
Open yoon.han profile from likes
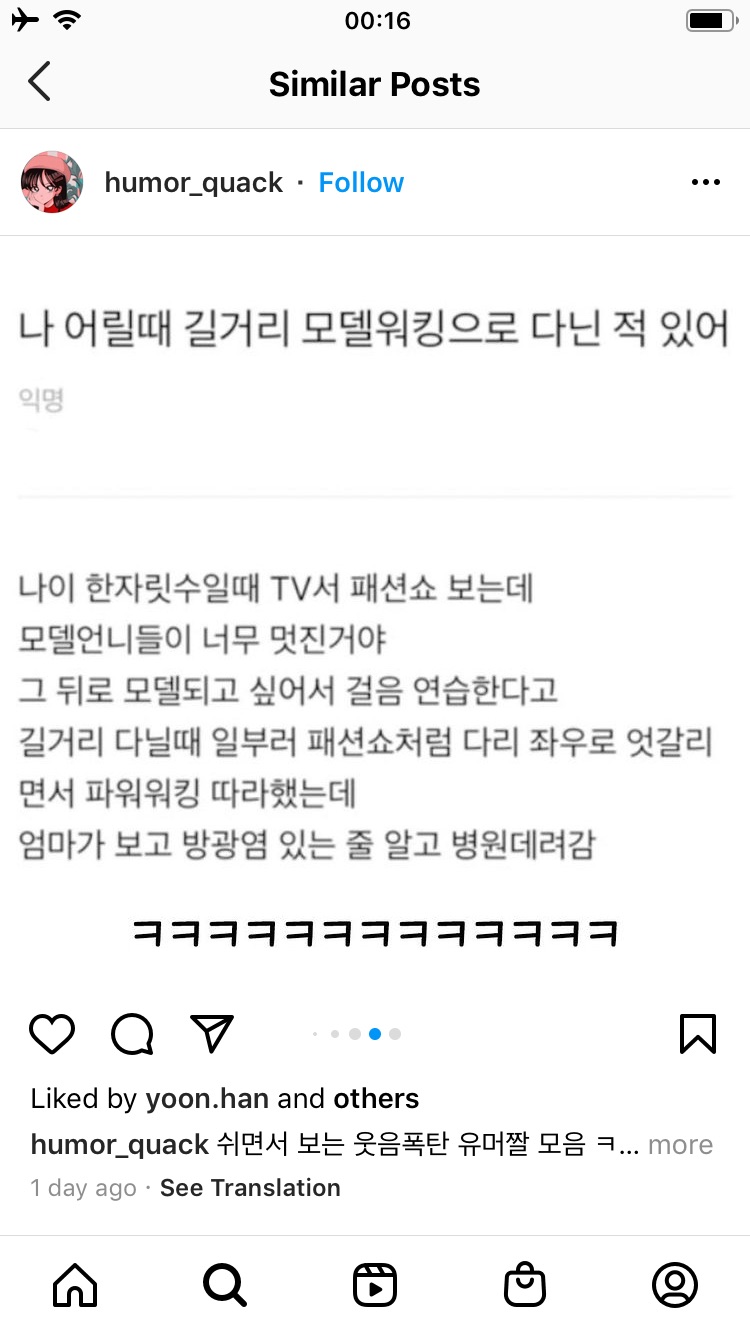[x=207, y=1099]
